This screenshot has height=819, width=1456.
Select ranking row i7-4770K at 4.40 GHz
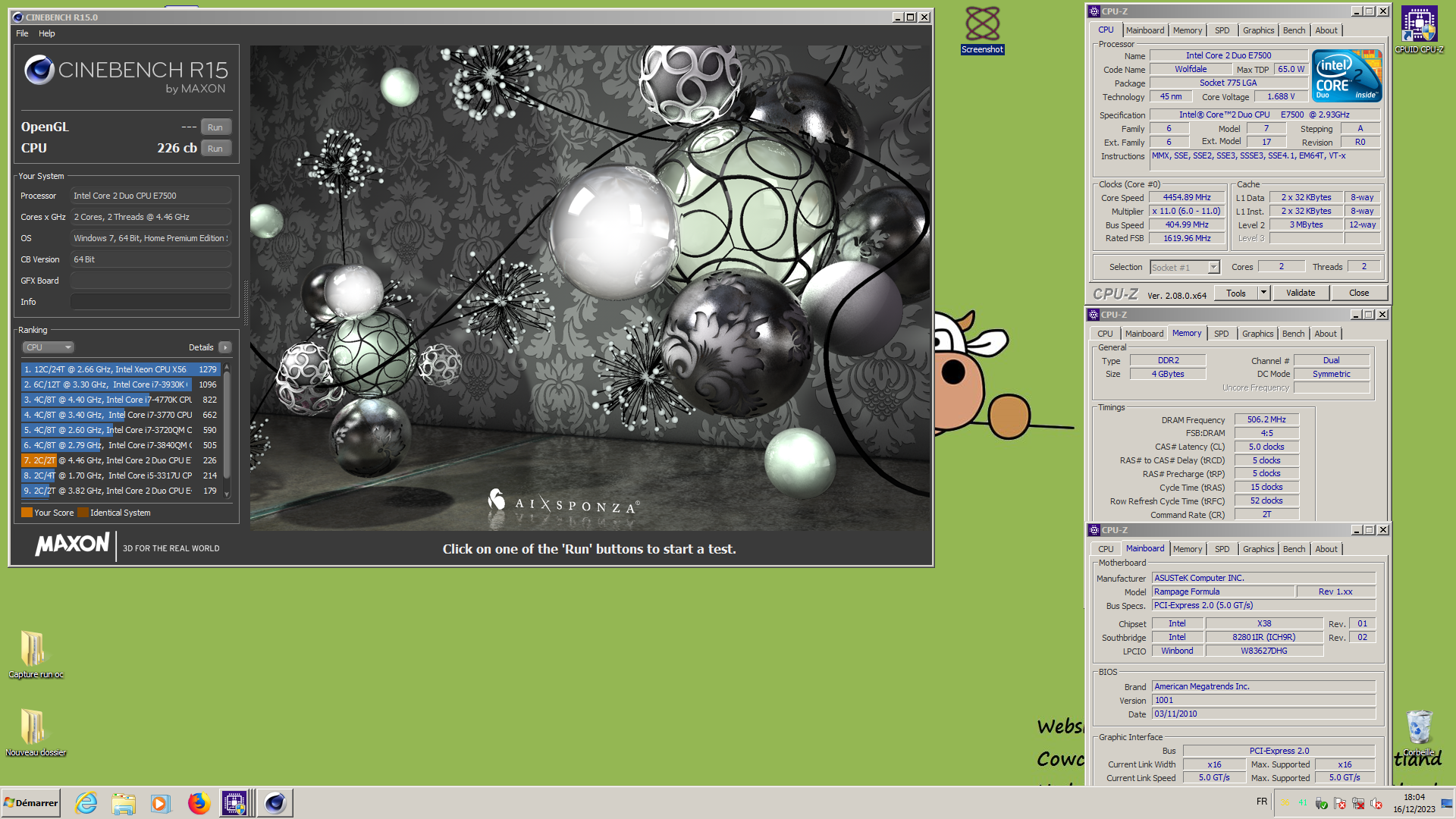coord(121,400)
